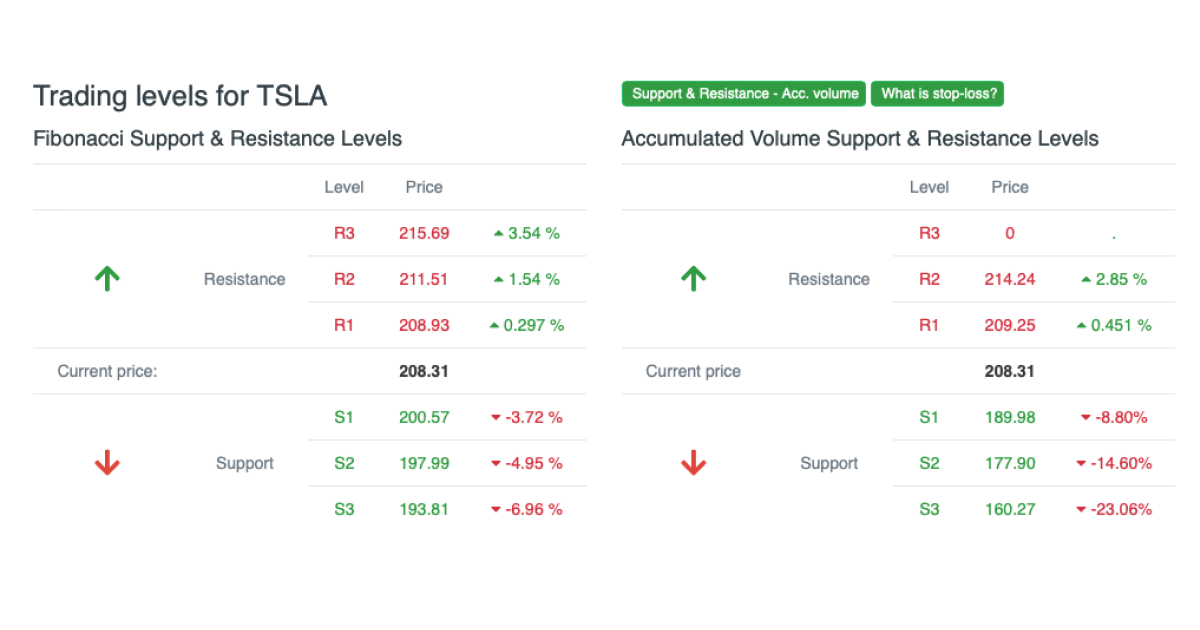The image size is (1200, 630).
Task: Click Fibonacci R1 price 208.93
Action: pyautogui.click(x=424, y=325)
